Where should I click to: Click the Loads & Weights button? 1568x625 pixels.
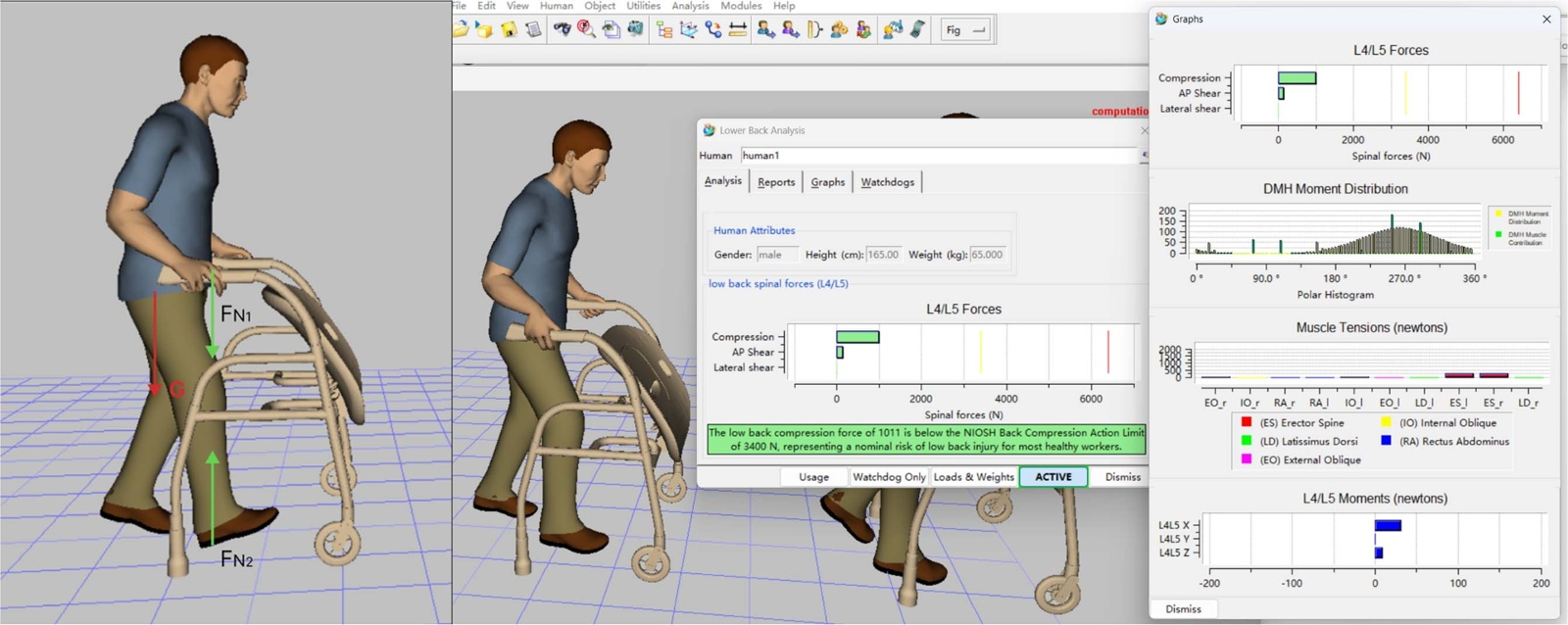point(973,477)
